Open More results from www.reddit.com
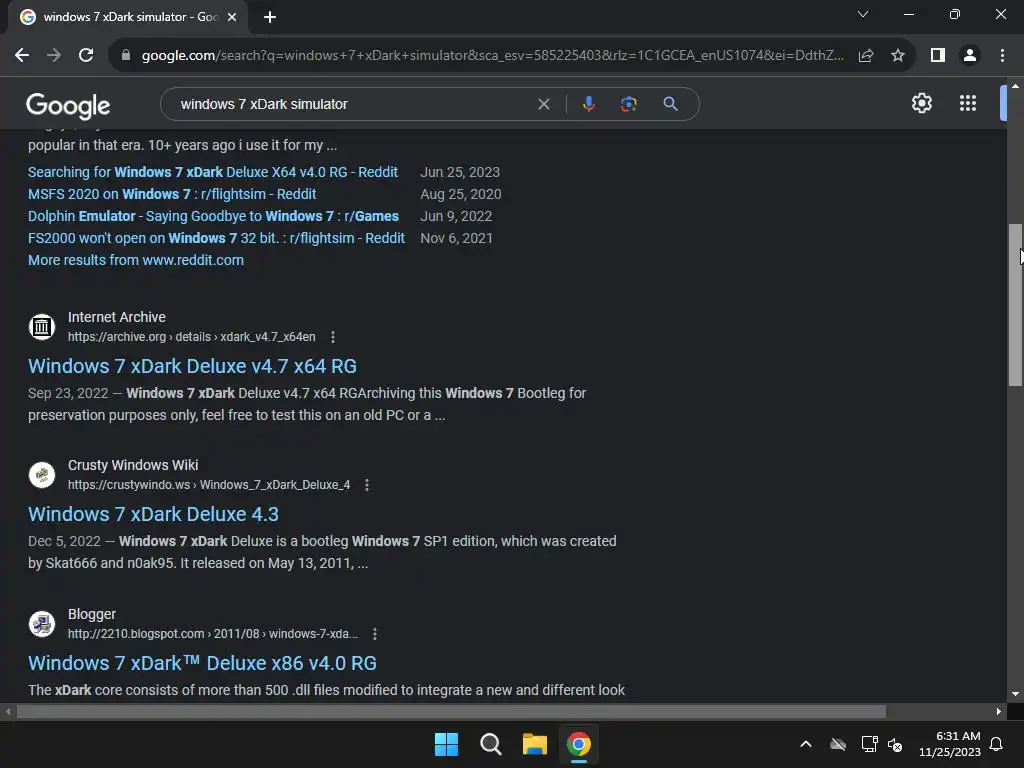This screenshot has width=1024, height=768. point(136,260)
